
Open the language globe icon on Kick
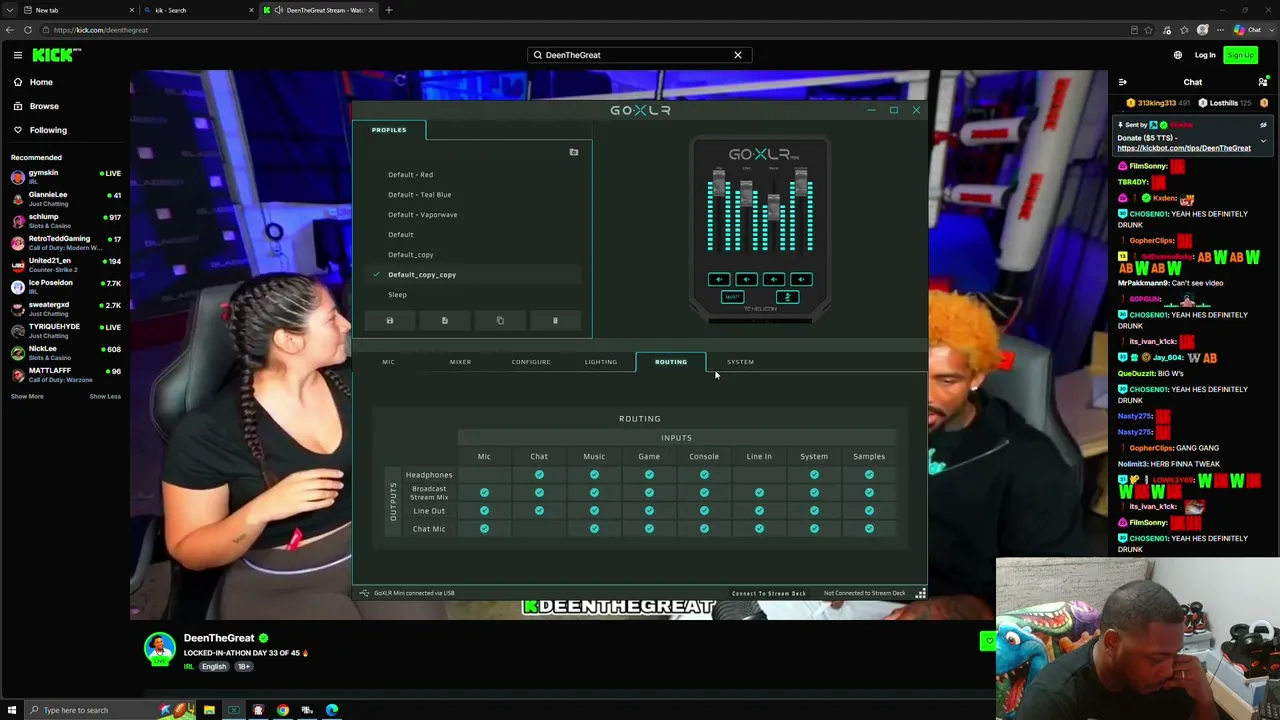[1178, 55]
